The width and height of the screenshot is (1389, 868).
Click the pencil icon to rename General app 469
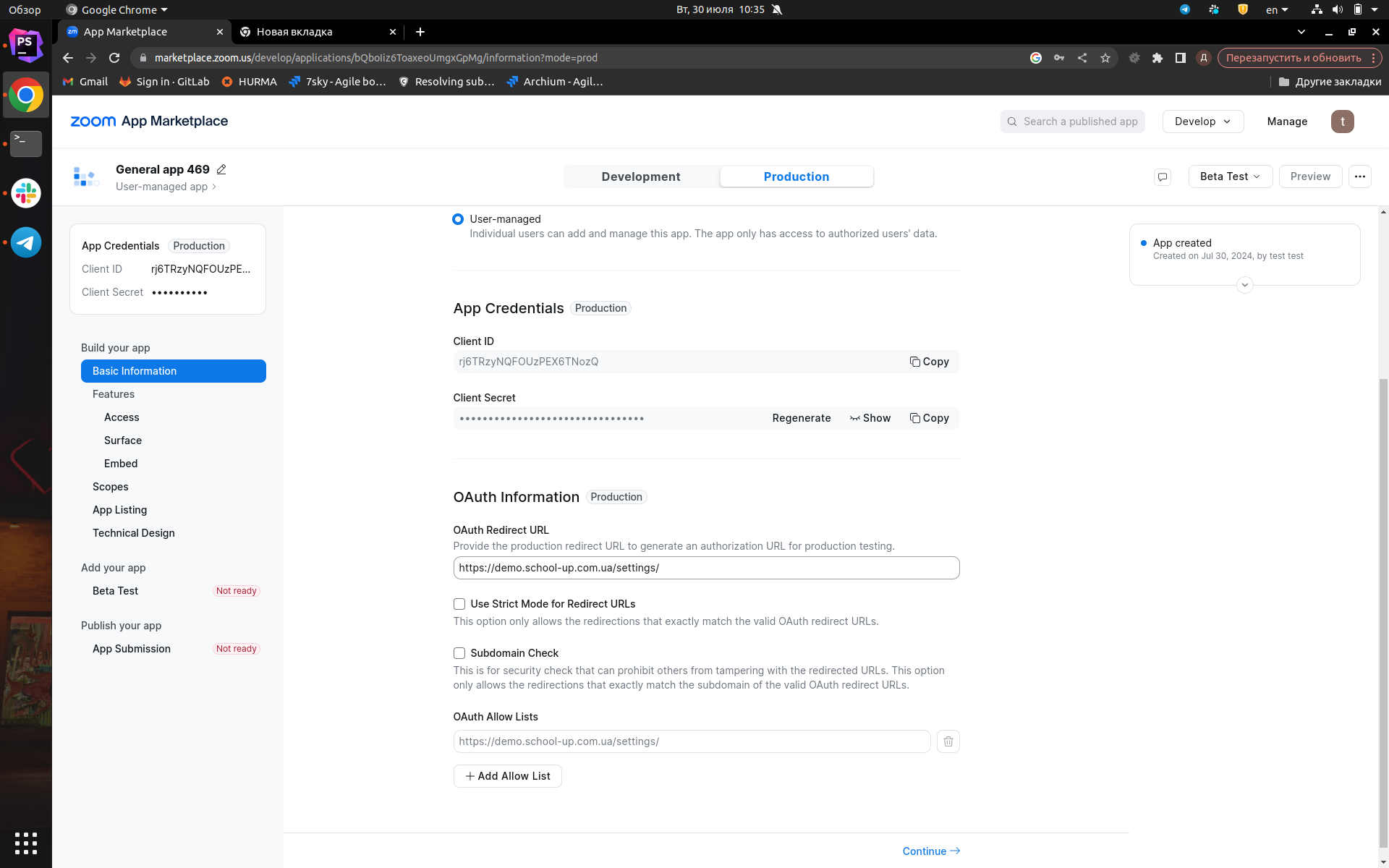tap(221, 169)
